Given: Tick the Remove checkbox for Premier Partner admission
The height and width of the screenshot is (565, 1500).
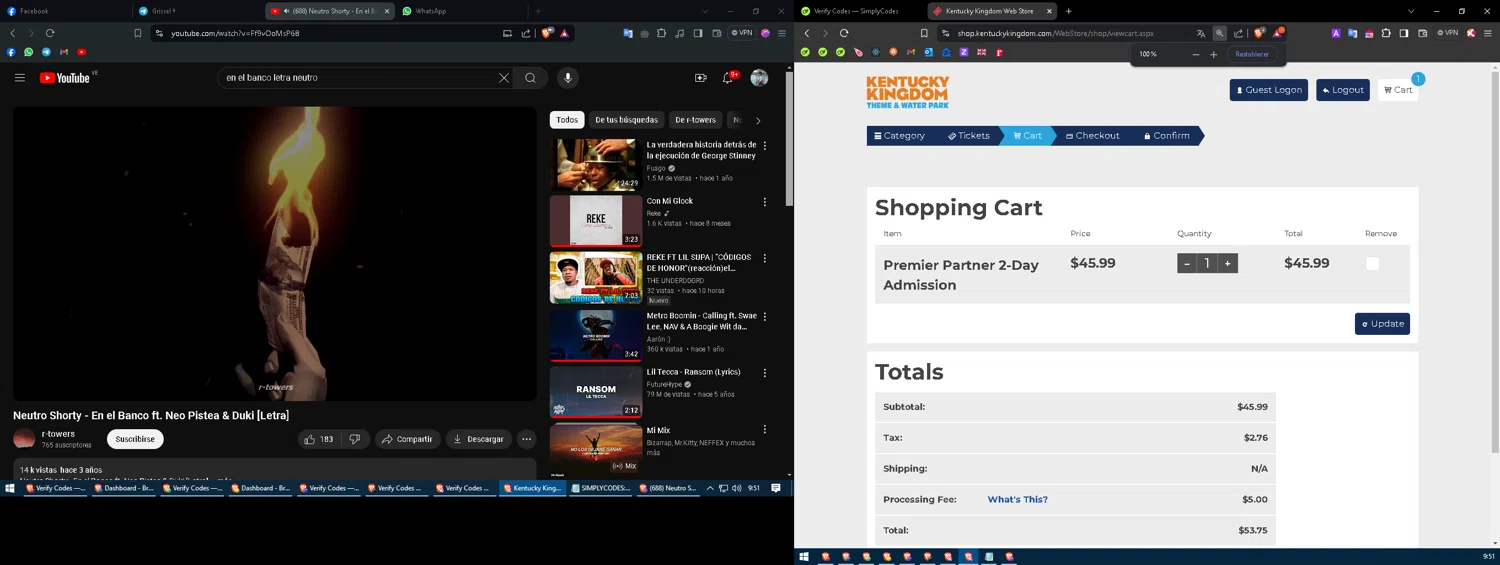Looking at the screenshot, I should pyautogui.click(x=1372, y=264).
